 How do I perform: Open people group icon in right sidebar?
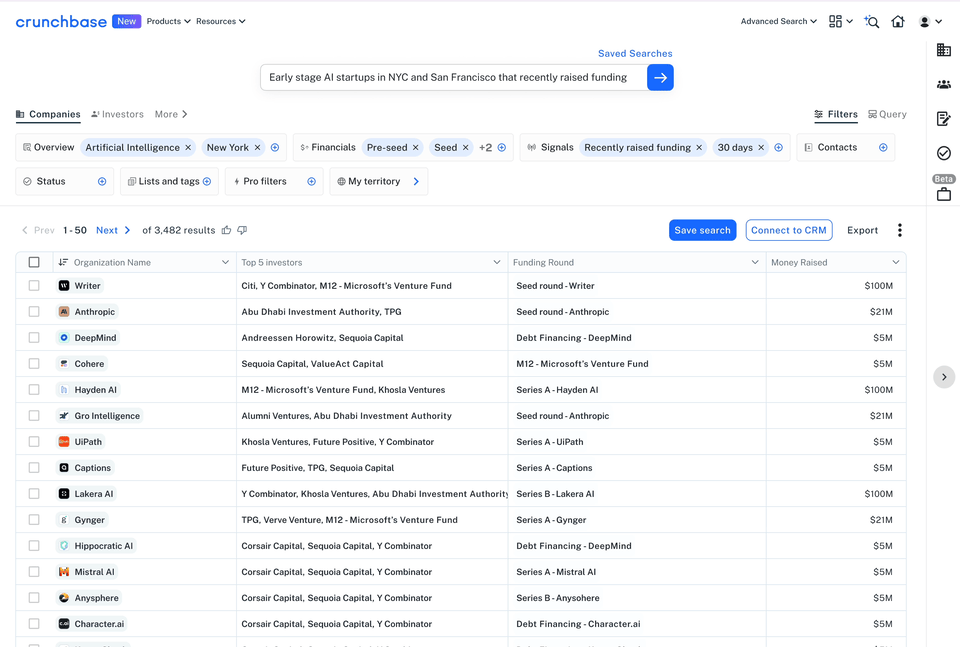point(943,84)
